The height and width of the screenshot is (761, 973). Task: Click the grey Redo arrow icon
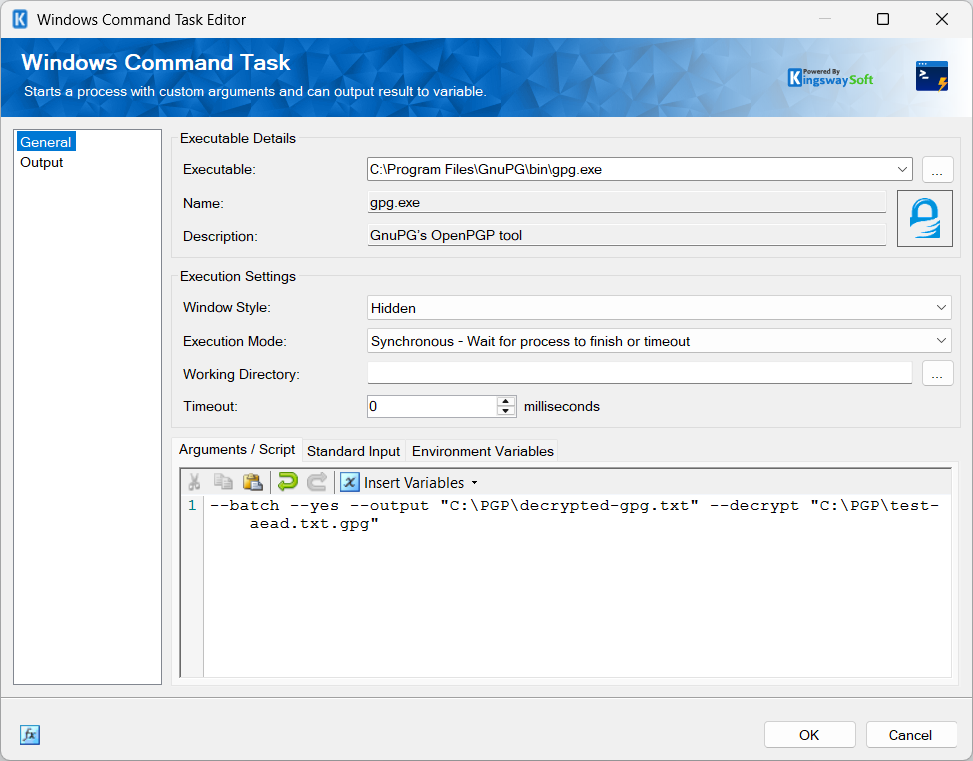(317, 482)
